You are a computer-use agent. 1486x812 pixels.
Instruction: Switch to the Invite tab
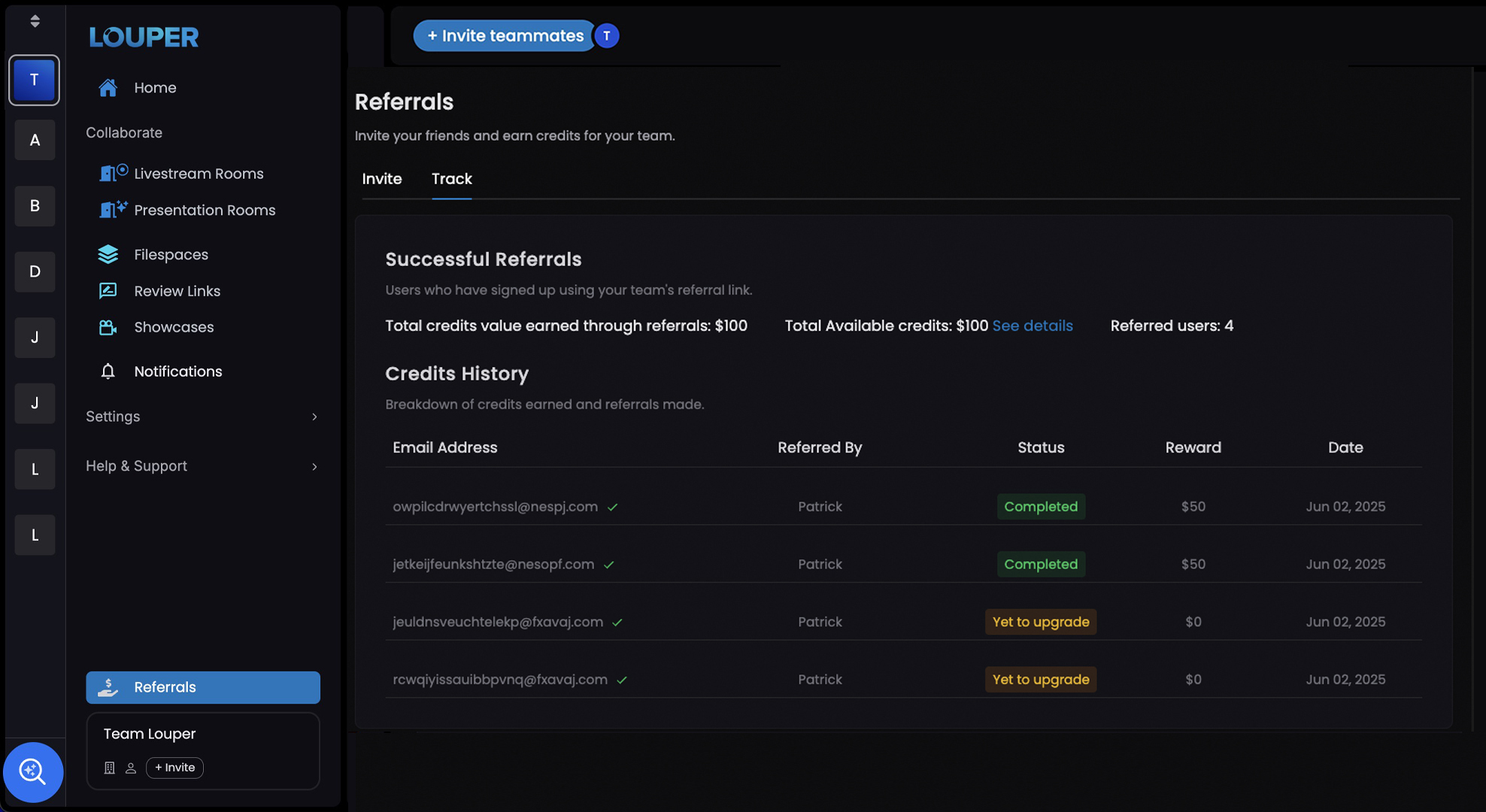click(x=381, y=179)
